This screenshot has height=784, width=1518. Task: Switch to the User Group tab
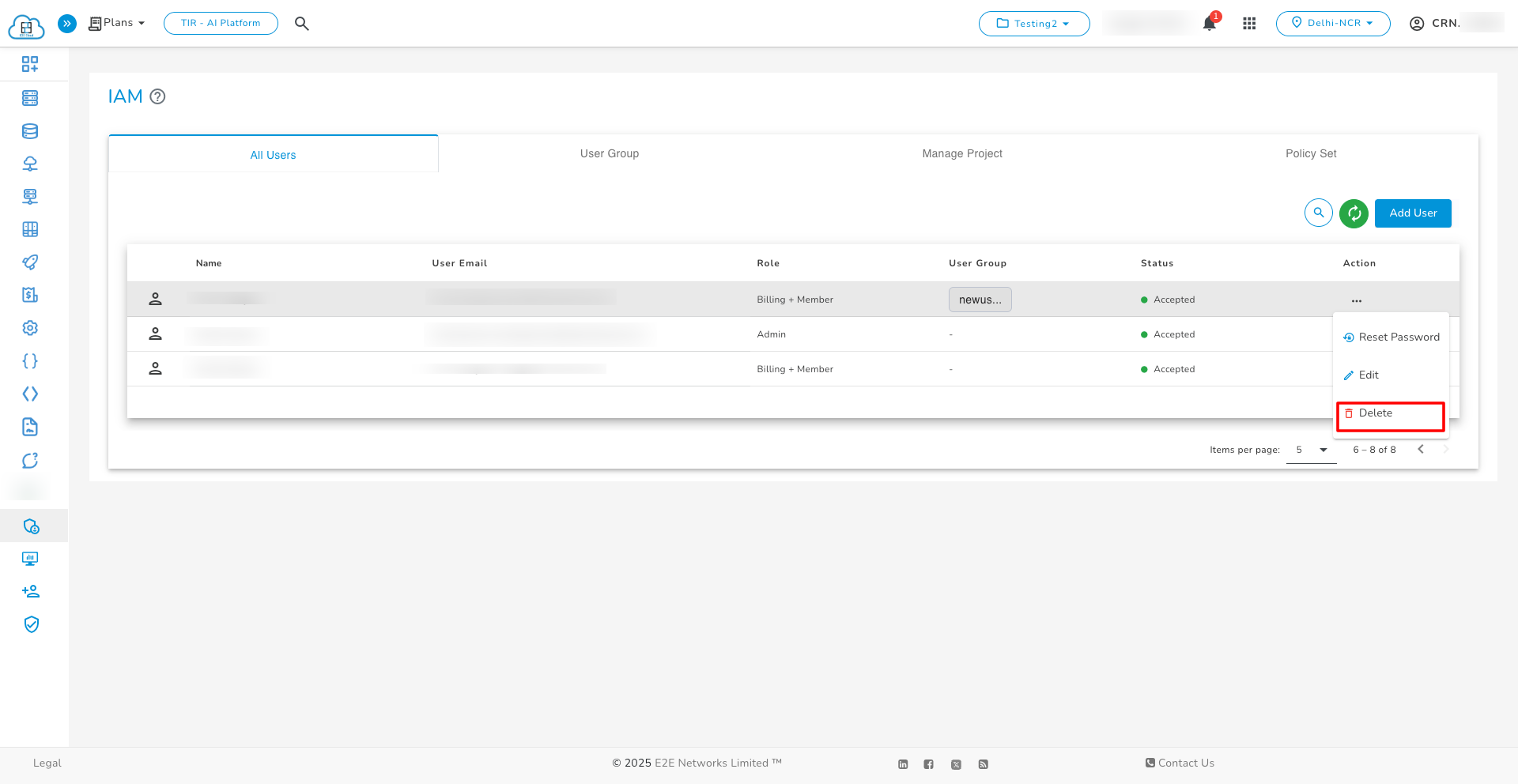(609, 153)
